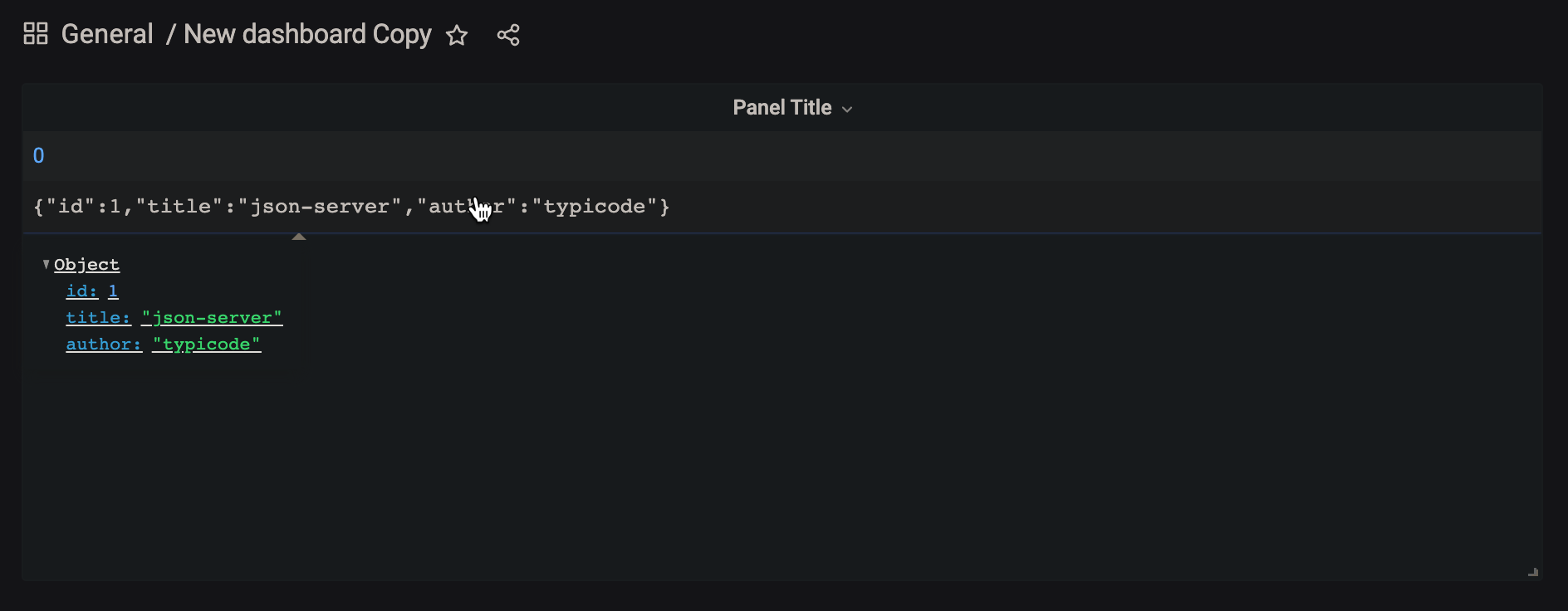Image resolution: width=1568 pixels, height=611 pixels.
Task: Toggle the title key open
Action: click(x=97, y=317)
